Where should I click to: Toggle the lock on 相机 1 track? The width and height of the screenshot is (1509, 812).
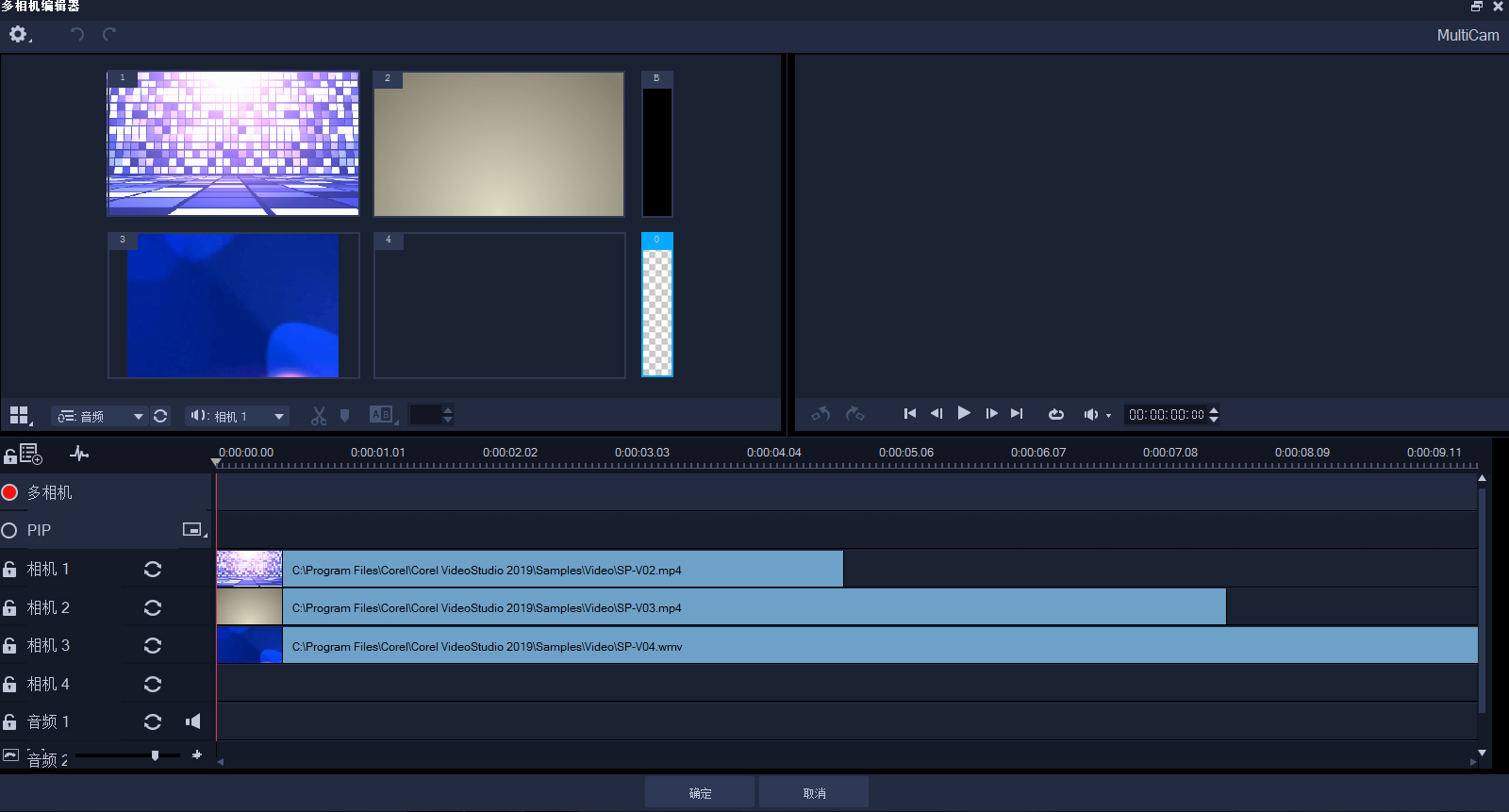9,570
